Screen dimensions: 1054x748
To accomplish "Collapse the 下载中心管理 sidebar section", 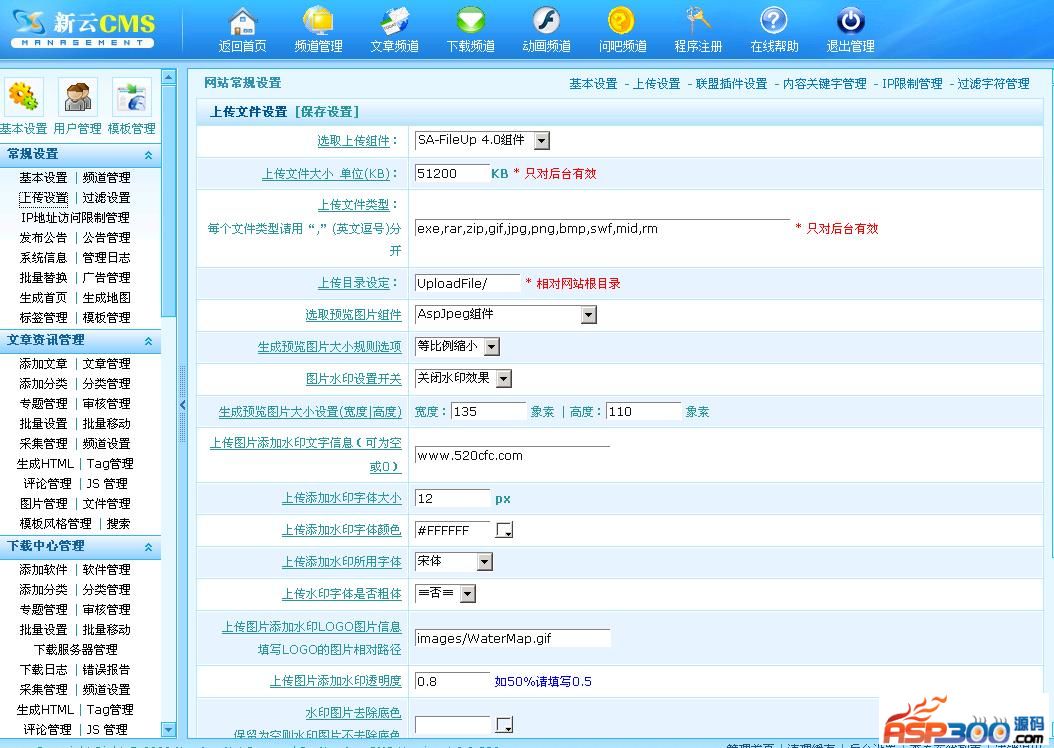I will point(148,547).
